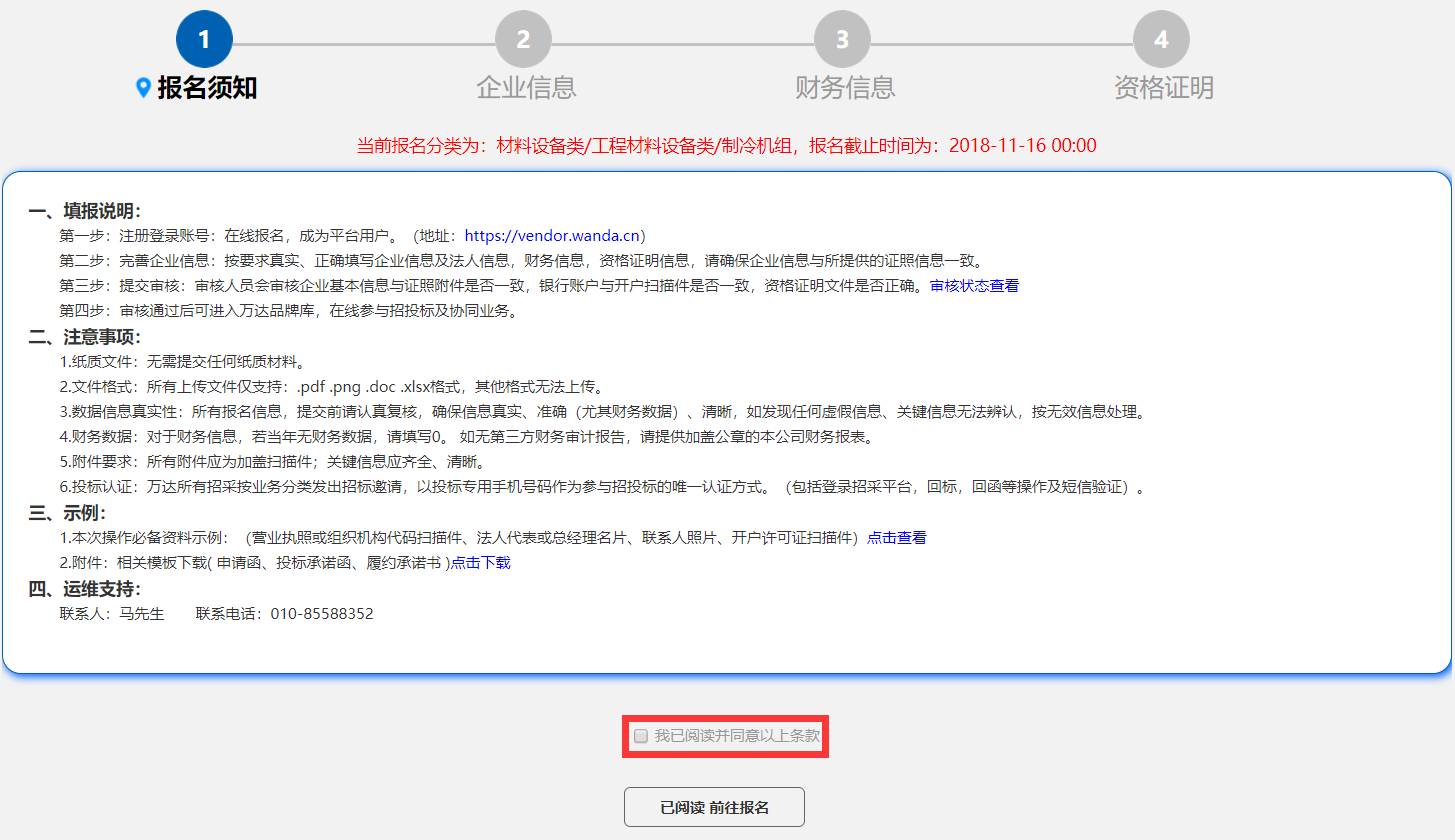
Task: Click the 3.数据信息真实性 note line
Action: (x=602, y=412)
